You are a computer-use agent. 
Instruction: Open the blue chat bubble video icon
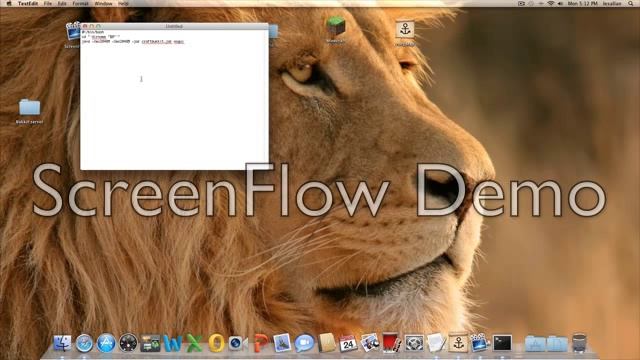(304, 343)
